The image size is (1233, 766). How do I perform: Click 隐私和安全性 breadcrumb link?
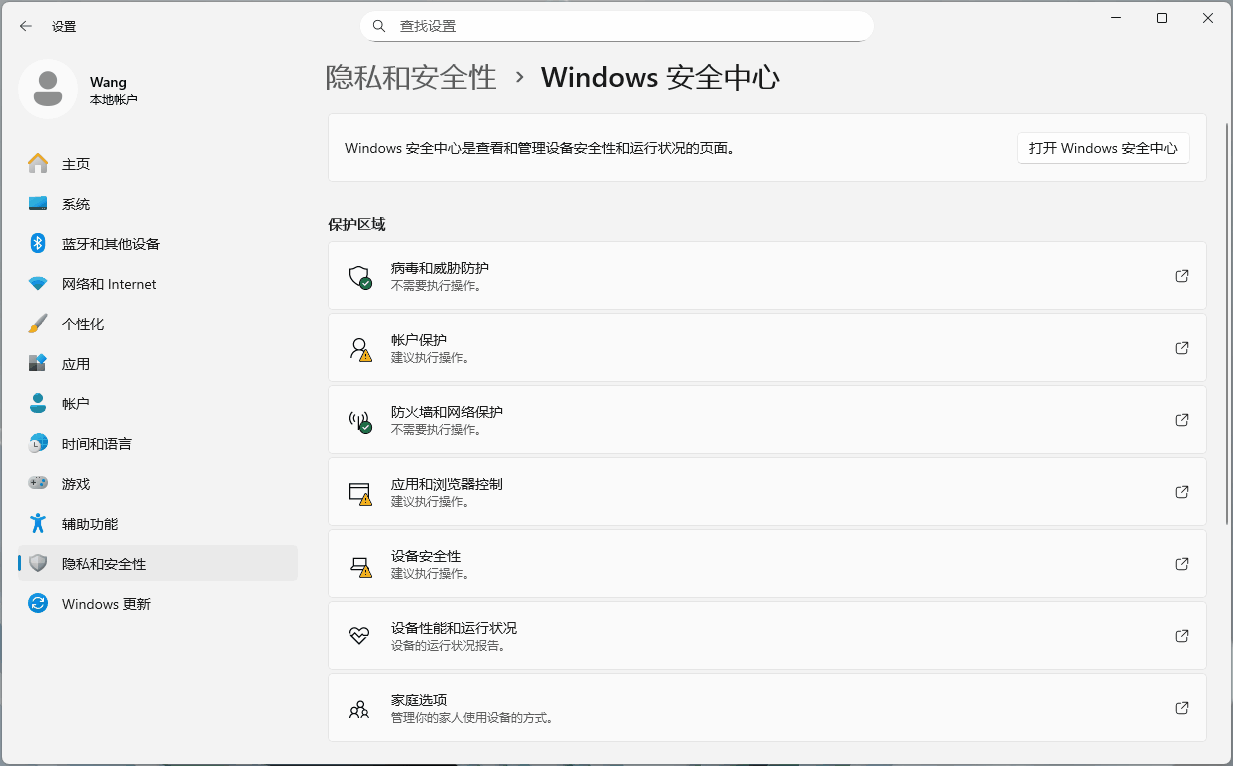[x=411, y=77]
